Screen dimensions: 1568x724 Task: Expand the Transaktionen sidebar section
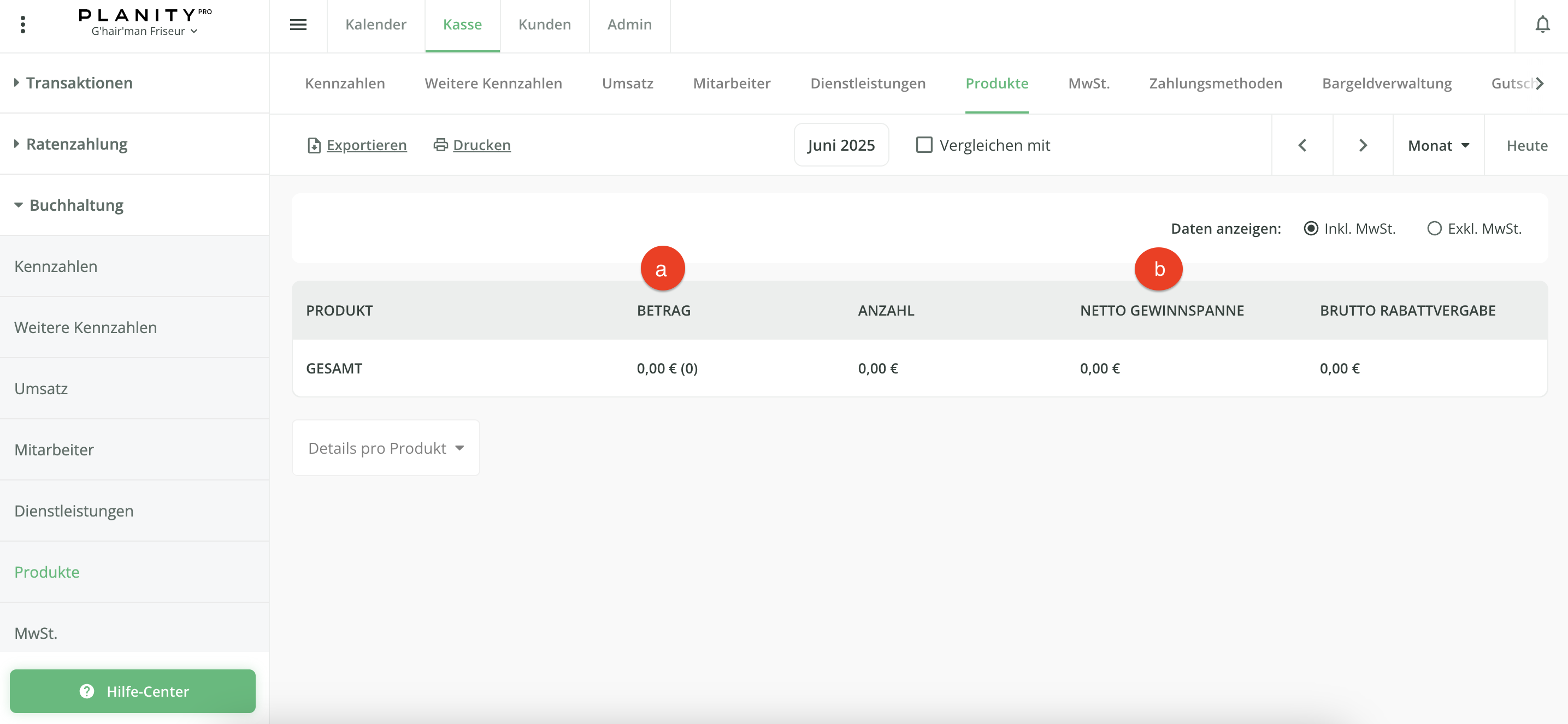(x=79, y=83)
